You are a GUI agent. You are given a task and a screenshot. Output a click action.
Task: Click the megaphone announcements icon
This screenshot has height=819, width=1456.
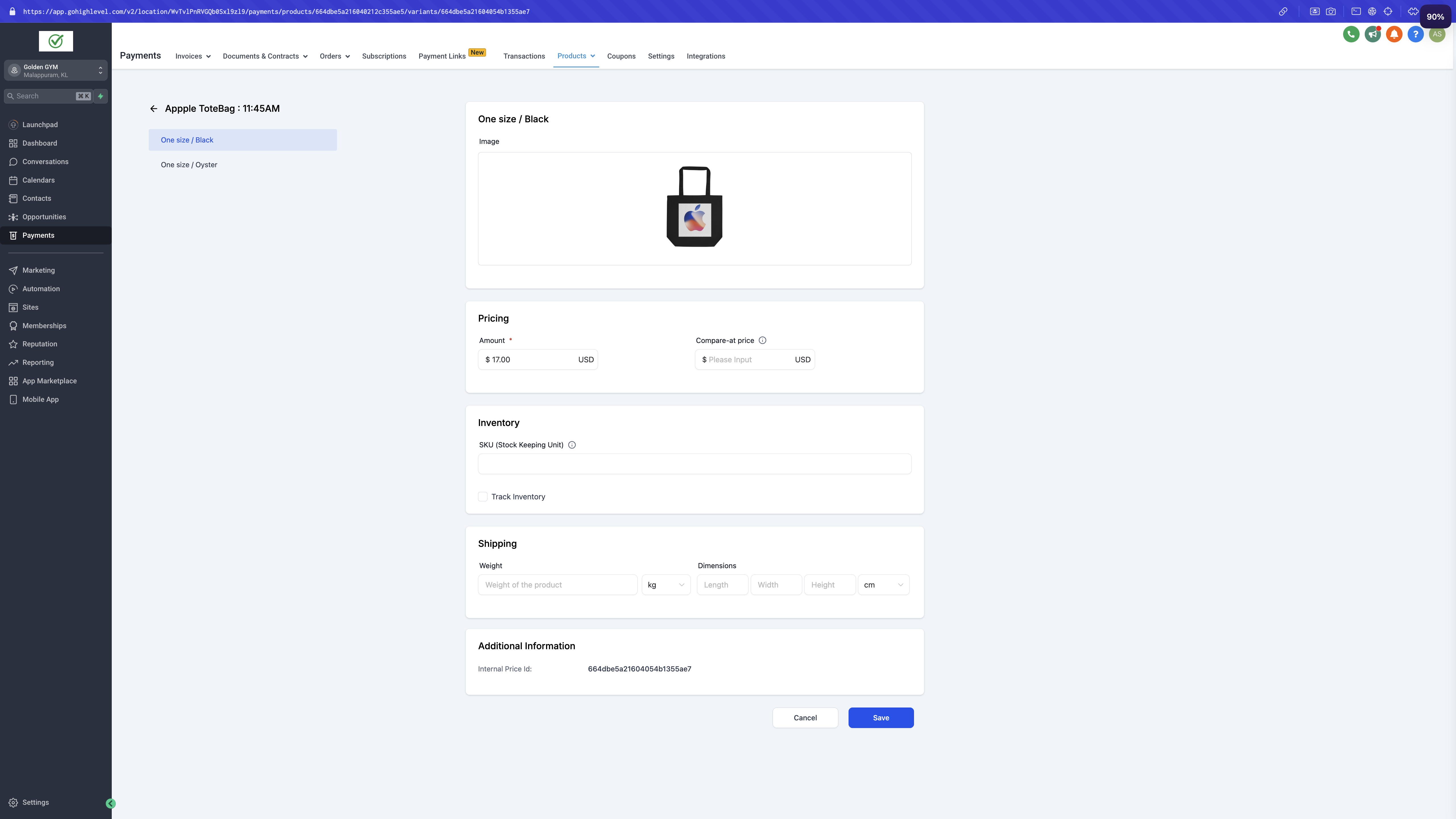pyautogui.click(x=1372, y=34)
